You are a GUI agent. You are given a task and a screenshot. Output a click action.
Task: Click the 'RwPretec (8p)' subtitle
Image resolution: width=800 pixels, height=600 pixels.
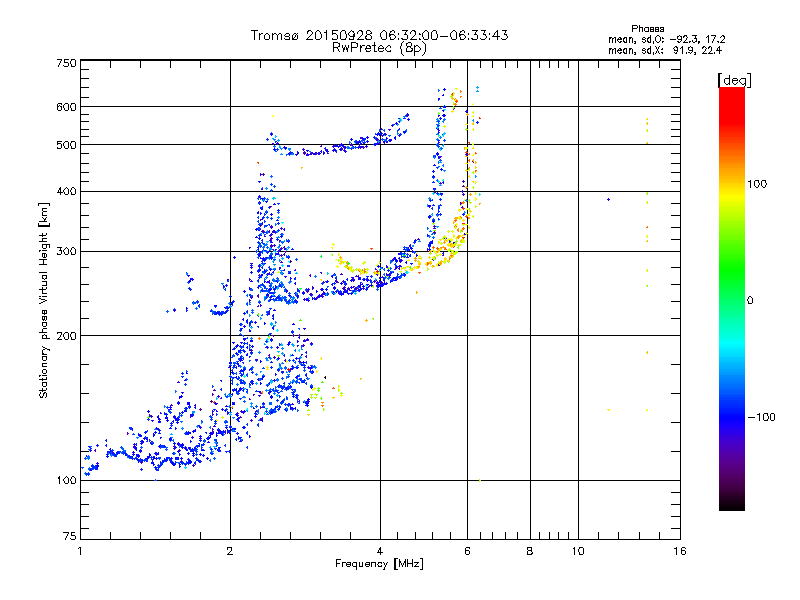point(379,48)
